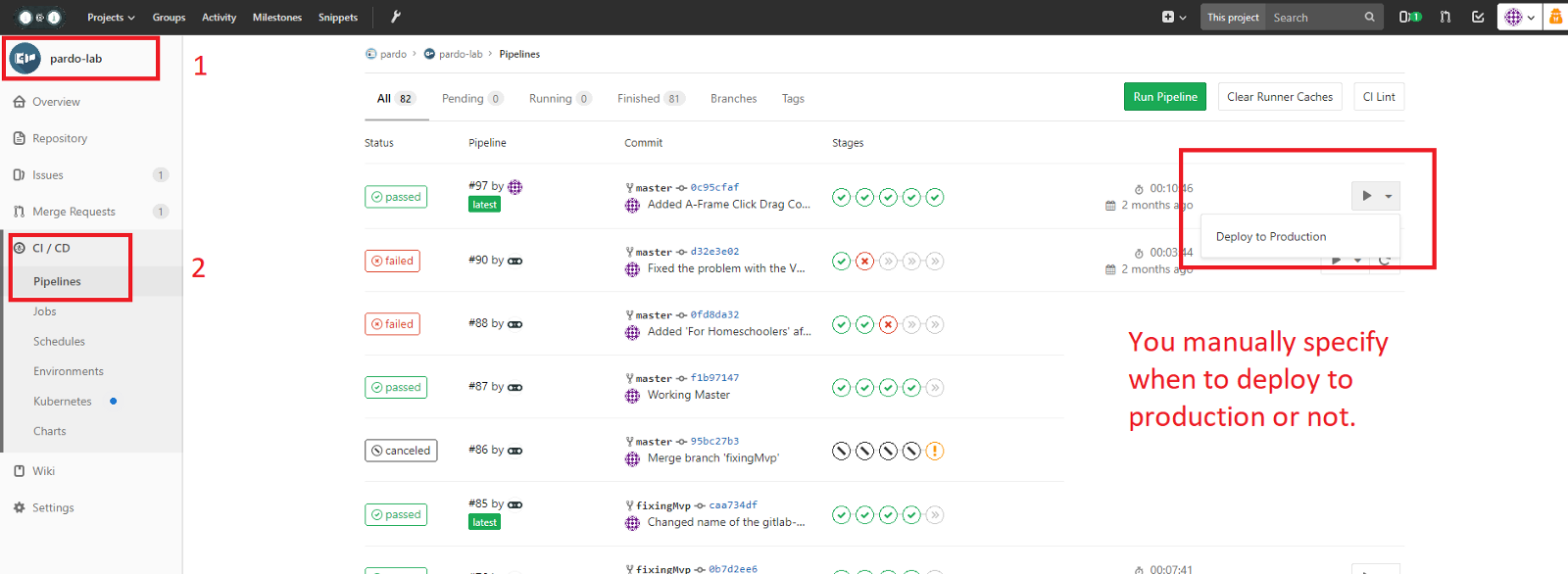This screenshot has height=574, width=1568.
Task: Open the user avatar dropdown menu
Action: point(1519,17)
